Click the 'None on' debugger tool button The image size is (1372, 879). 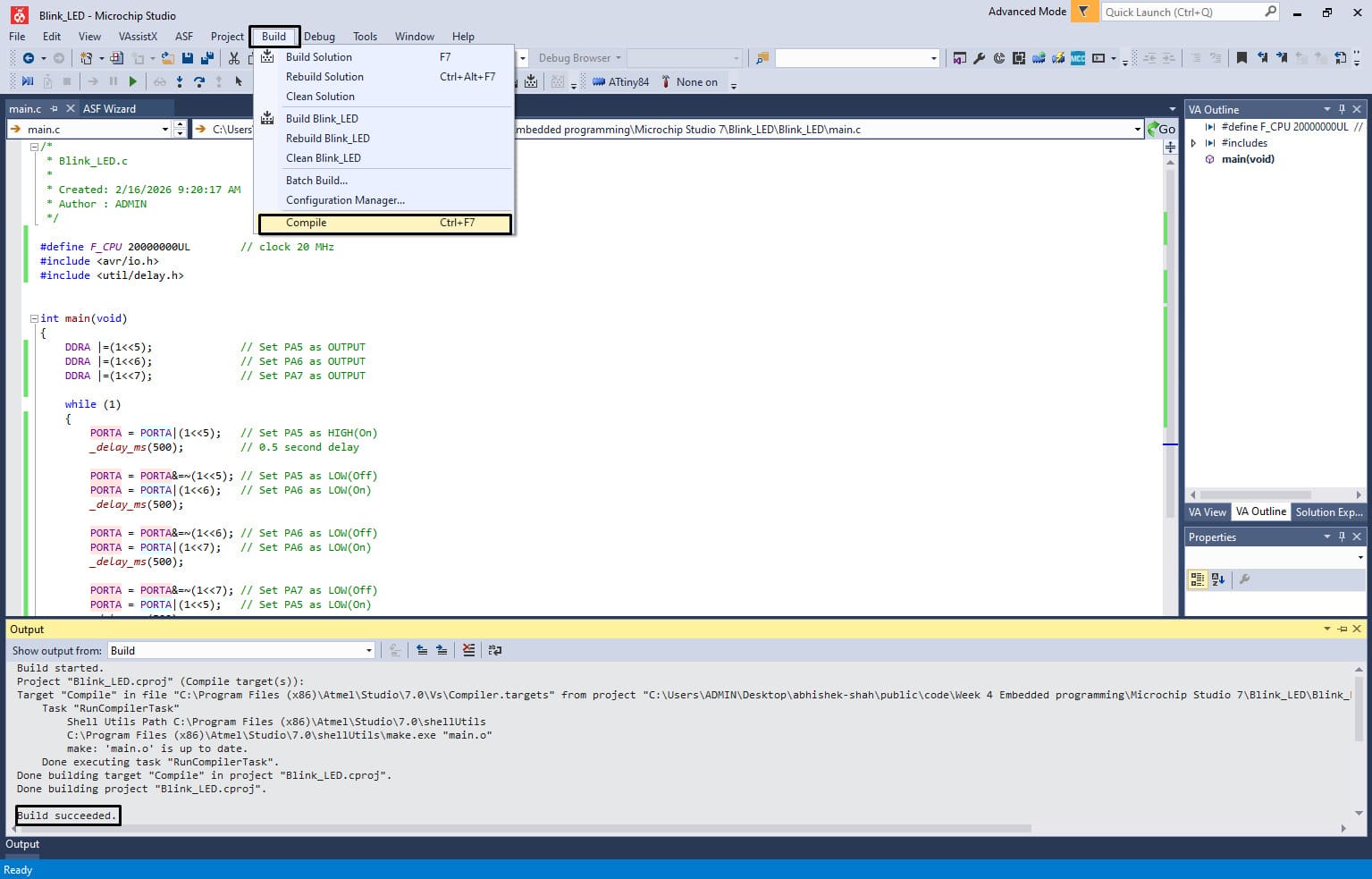pos(689,82)
